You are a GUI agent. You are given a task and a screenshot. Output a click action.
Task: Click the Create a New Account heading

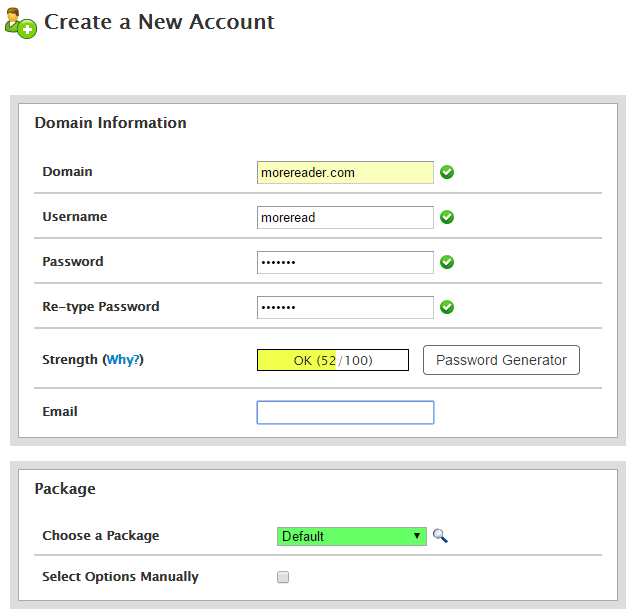coord(159,22)
